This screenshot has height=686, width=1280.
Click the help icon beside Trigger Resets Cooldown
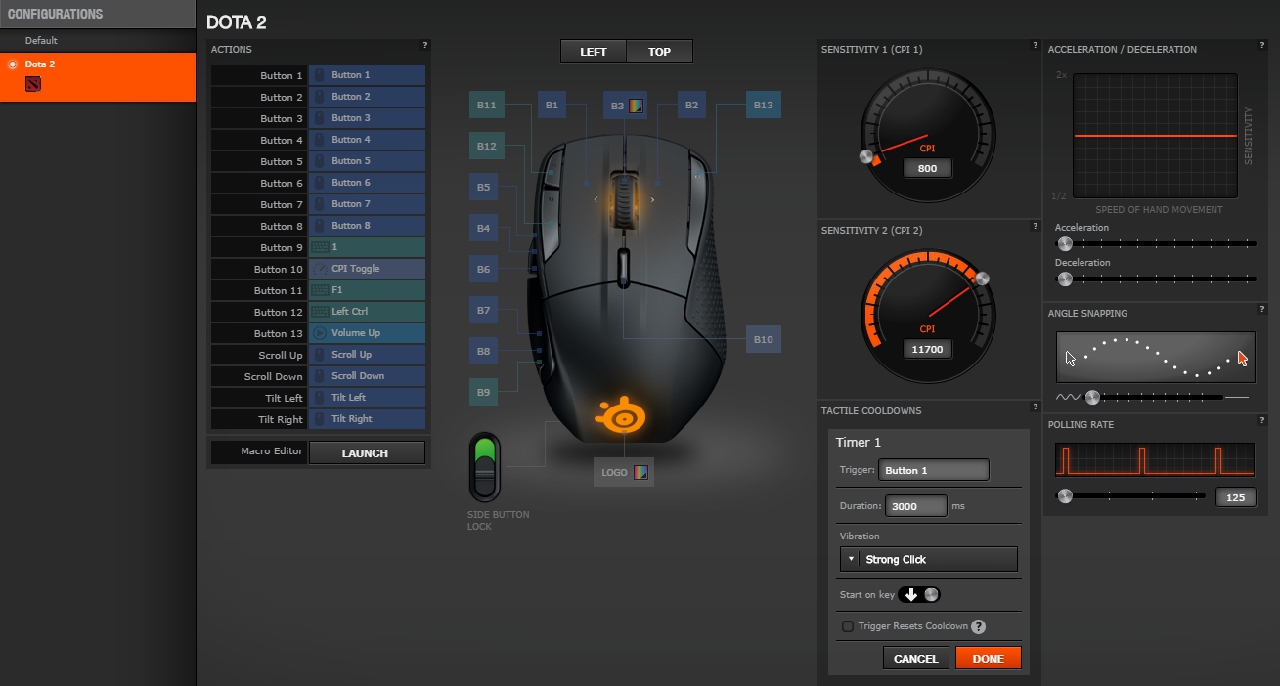pyautogui.click(x=978, y=627)
